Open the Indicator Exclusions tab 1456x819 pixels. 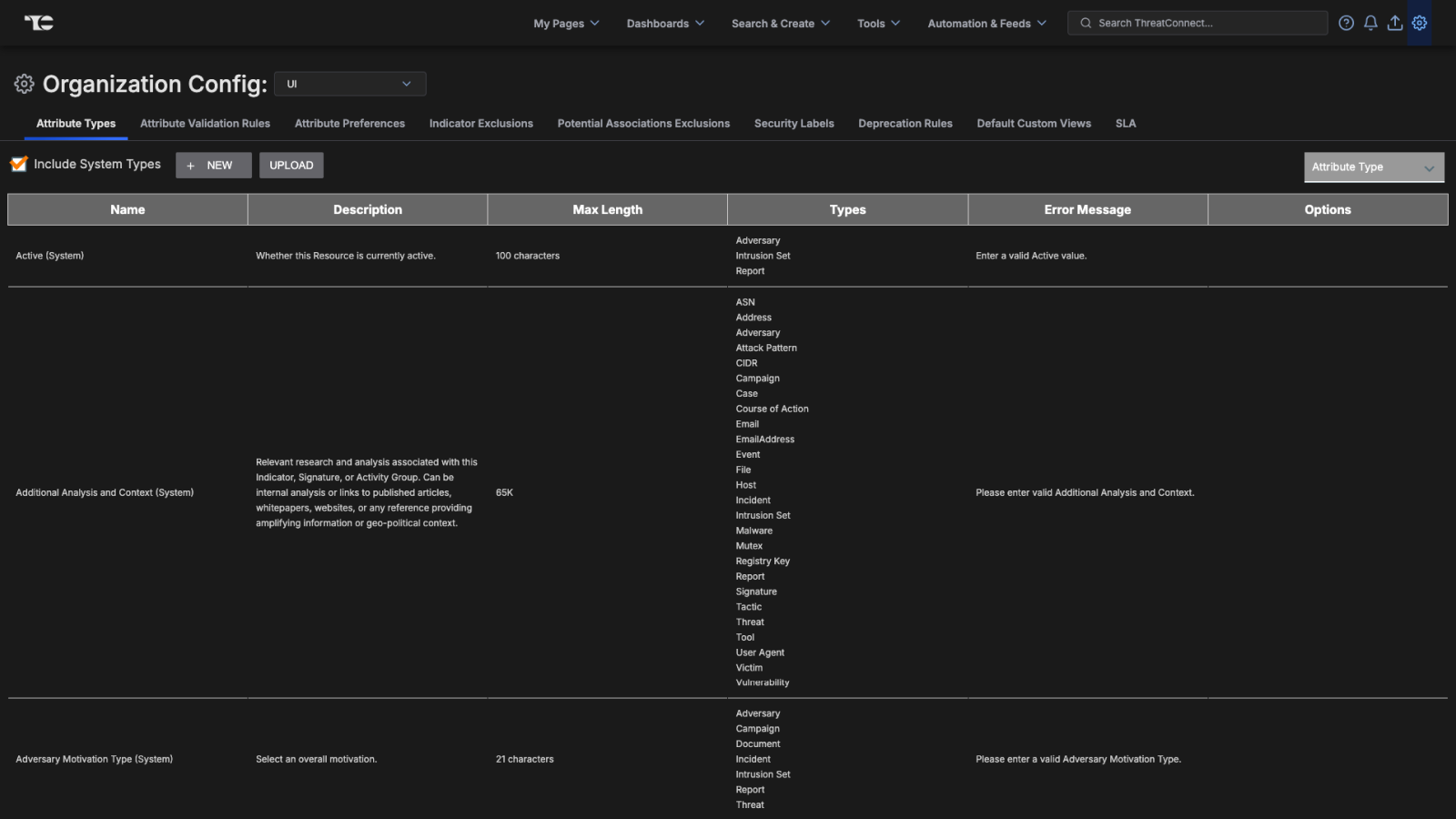(x=480, y=123)
